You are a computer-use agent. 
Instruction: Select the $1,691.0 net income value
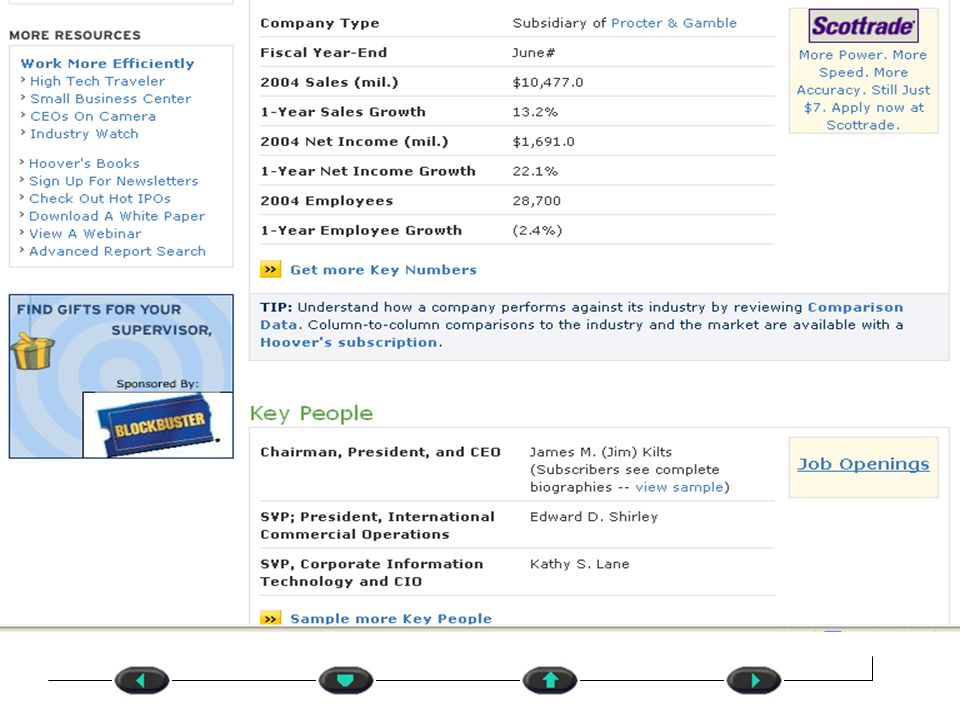coord(544,142)
